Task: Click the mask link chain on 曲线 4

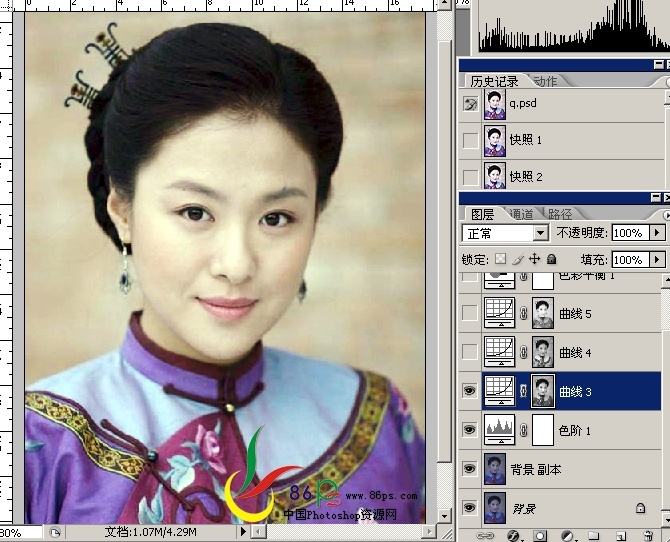Action: (523, 352)
